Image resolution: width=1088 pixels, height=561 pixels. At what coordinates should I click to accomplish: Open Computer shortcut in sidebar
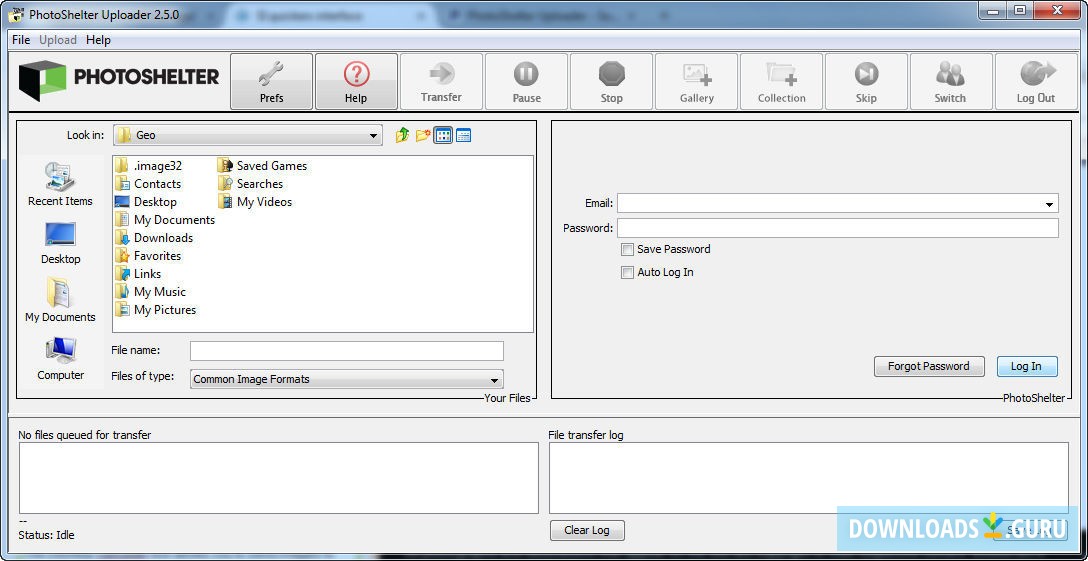tap(60, 359)
